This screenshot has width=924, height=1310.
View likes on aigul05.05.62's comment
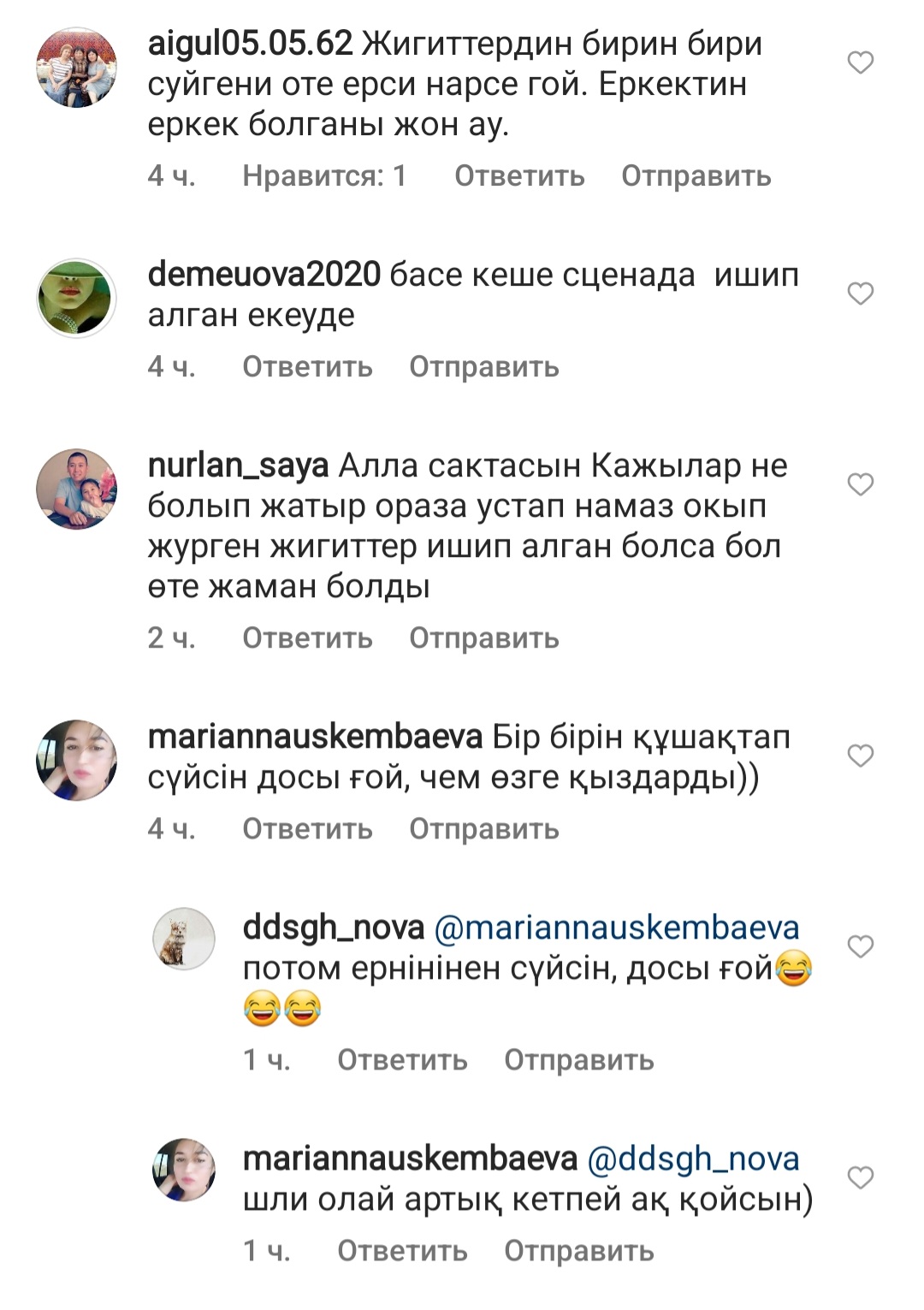tap(324, 176)
